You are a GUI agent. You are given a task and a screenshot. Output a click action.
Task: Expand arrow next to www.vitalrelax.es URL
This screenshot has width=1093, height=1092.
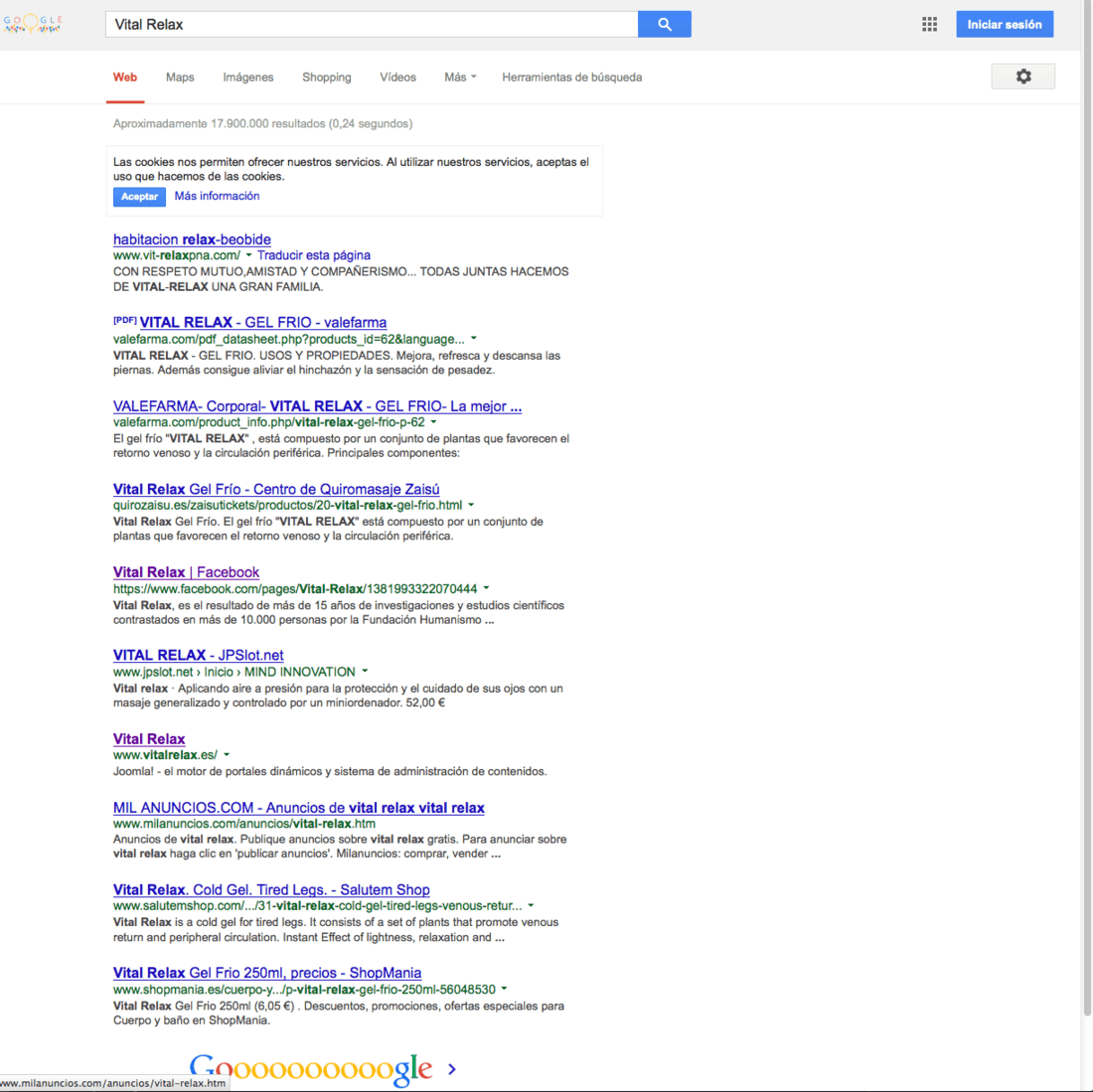(x=227, y=755)
